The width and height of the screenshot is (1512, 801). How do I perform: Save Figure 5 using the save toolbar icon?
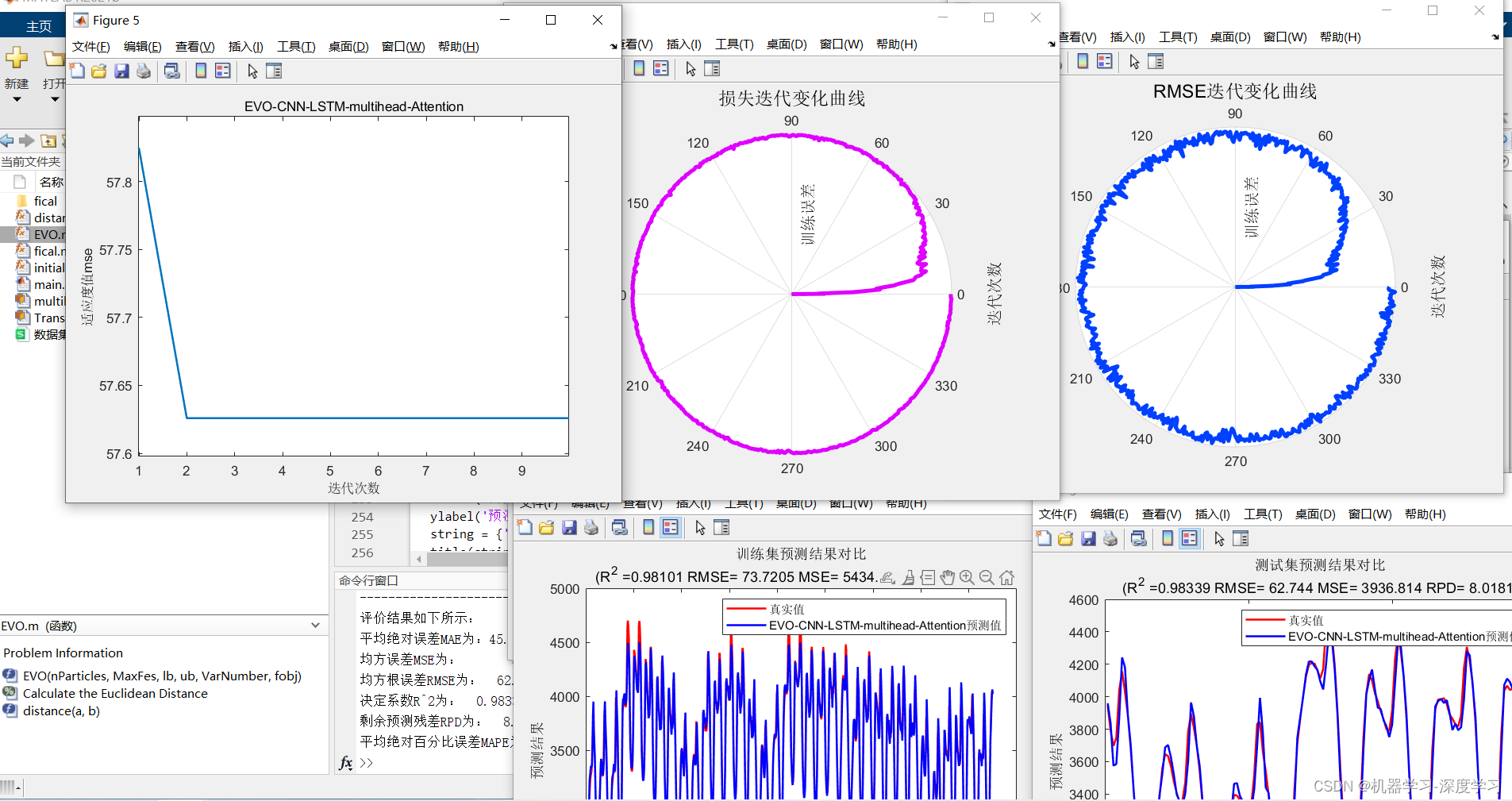[121, 71]
